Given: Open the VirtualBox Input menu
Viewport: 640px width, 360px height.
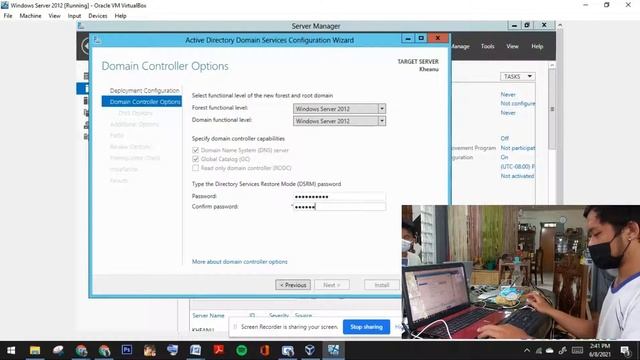Looking at the screenshot, I should click(x=74, y=16).
